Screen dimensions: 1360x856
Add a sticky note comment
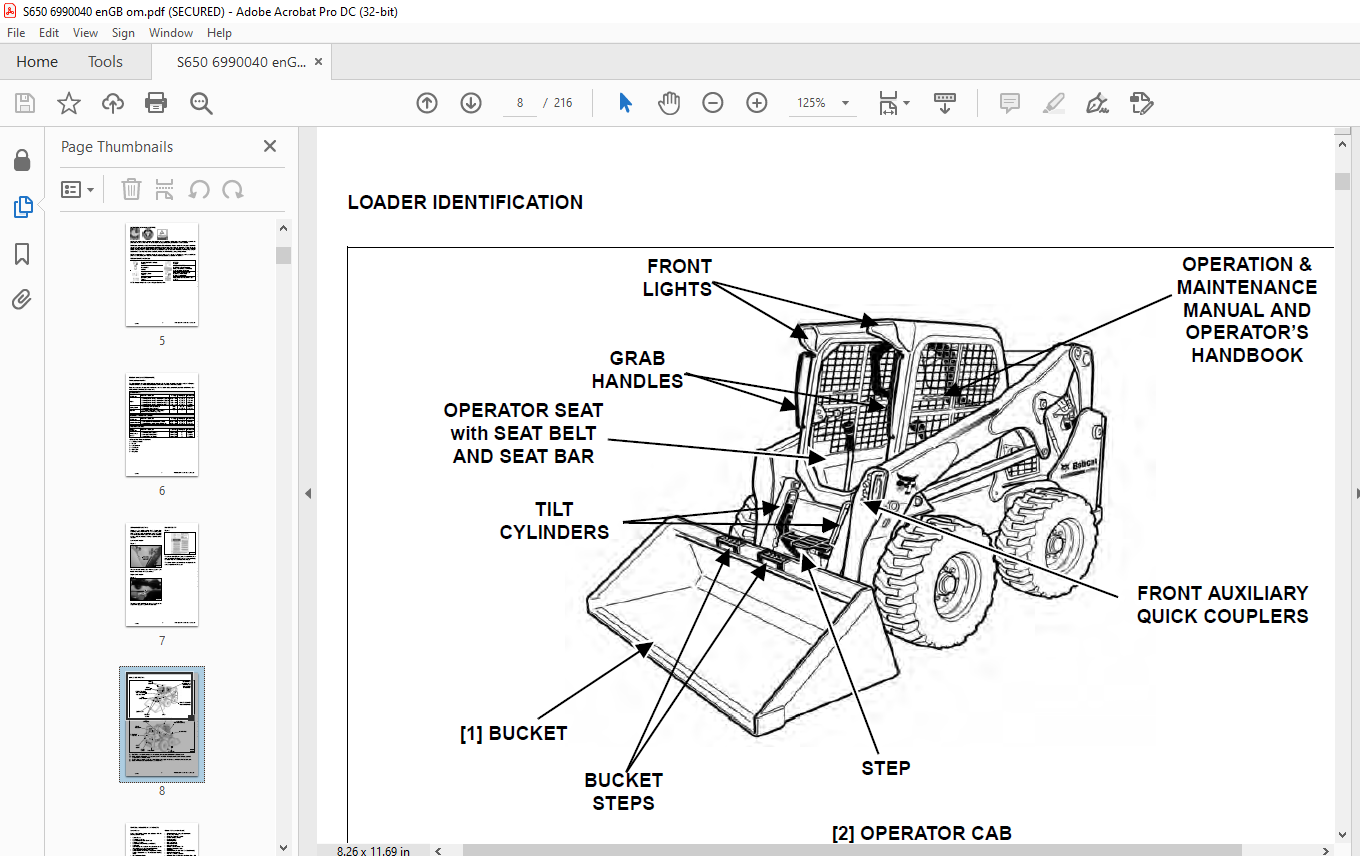(x=1010, y=103)
